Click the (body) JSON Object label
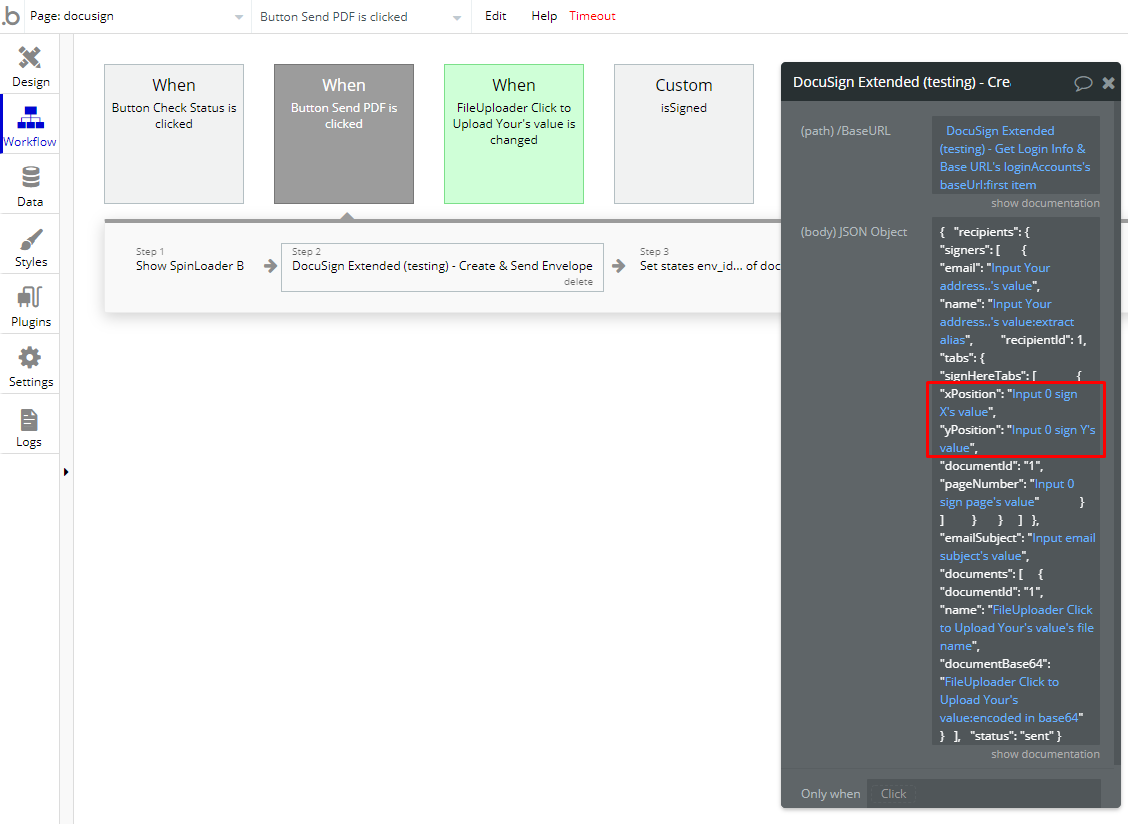Image resolution: width=1128 pixels, height=824 pixels. pos(854,232)
